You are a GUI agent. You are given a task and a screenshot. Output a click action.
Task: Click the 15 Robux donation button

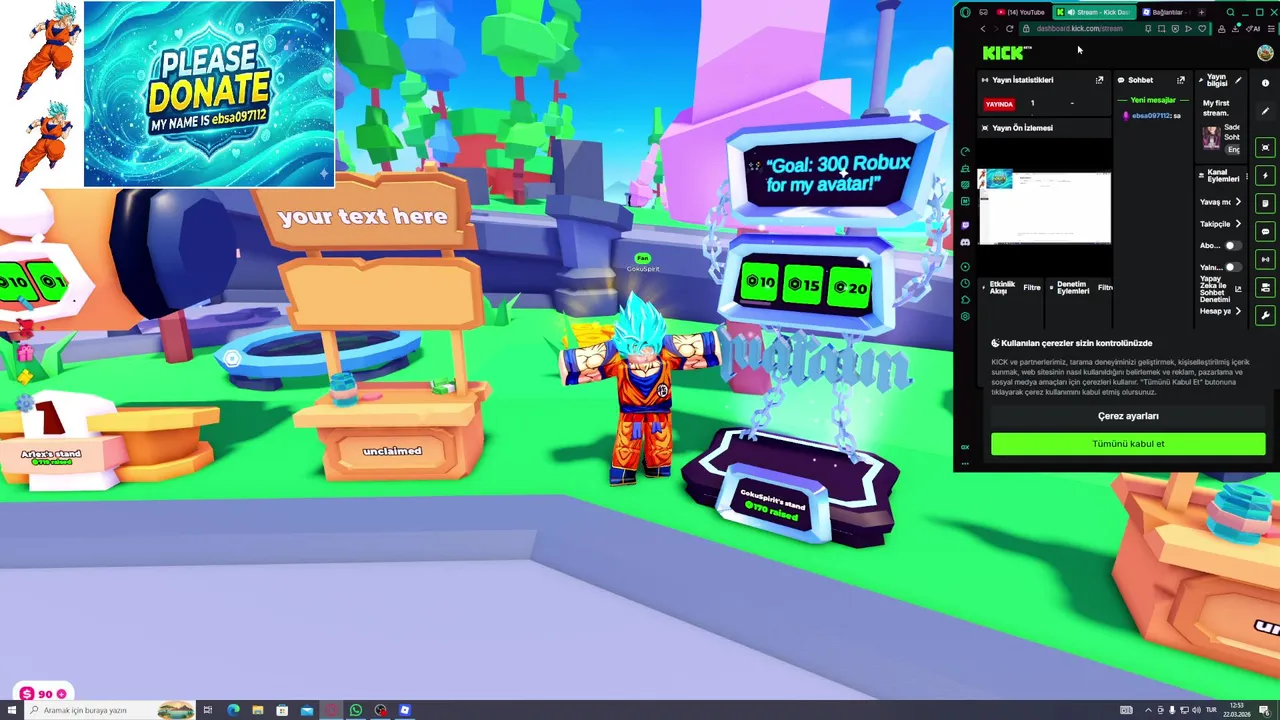click(x=805, y=286)
